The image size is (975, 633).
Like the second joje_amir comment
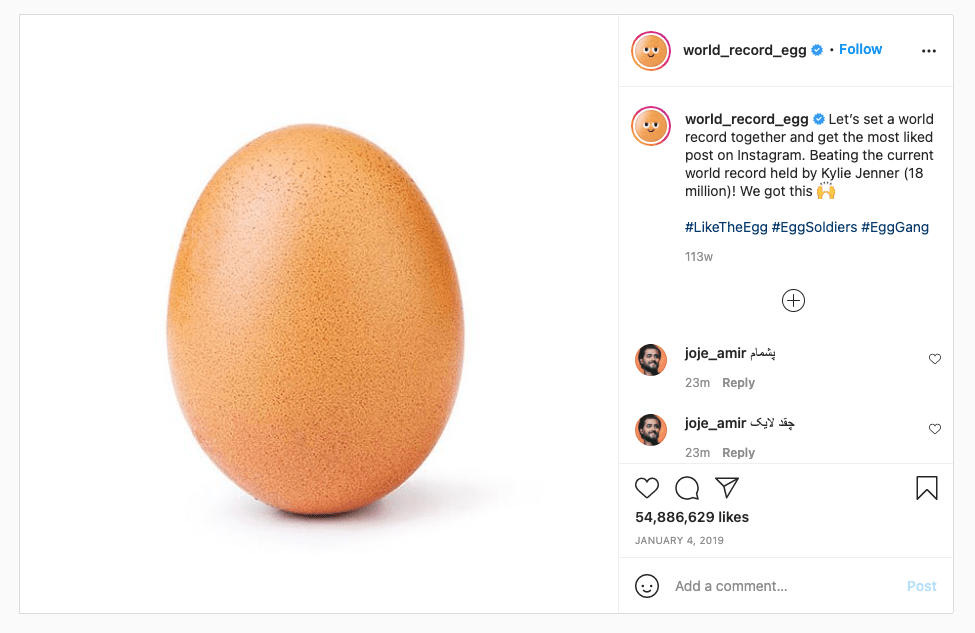[x=935, y=429]
